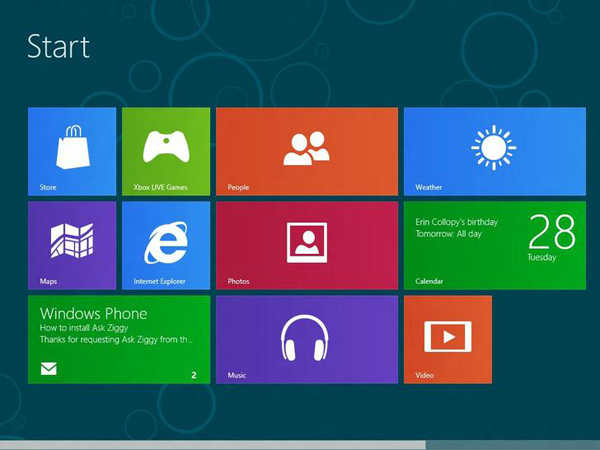
Task: Open the Music tile
Action: 307,339
